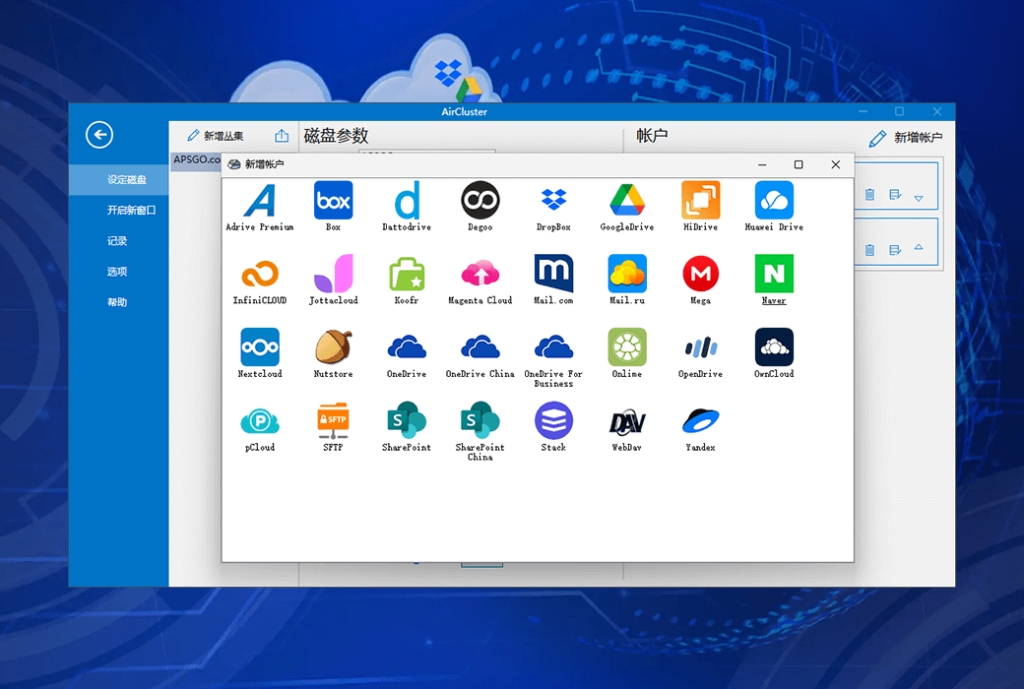Select the Dattodrive icon
The image size is (1024, 689).
click(406, 206)
